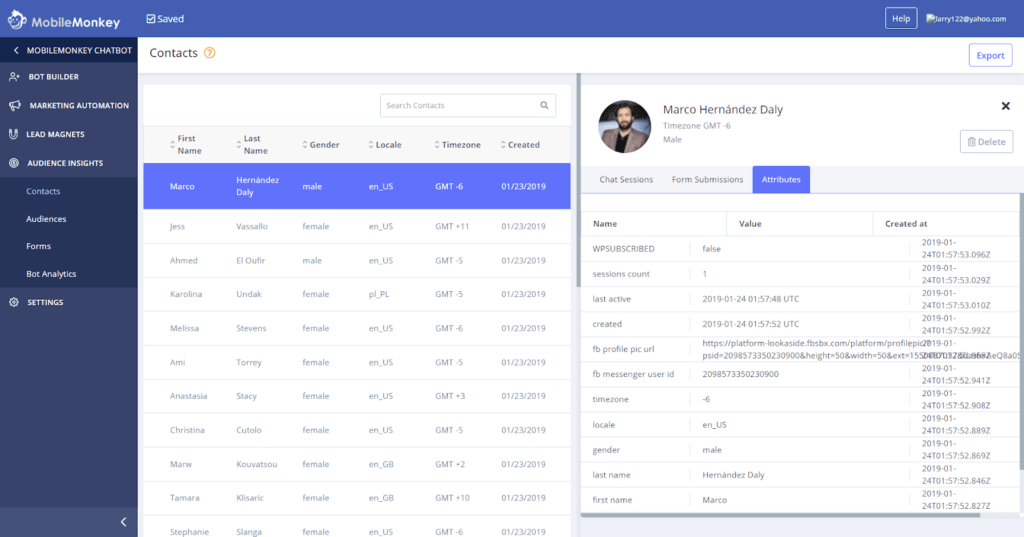This screenshot has height=537, width=1024.
Task: Switch to the Chat Sessions tab
Action: [626, 180]
